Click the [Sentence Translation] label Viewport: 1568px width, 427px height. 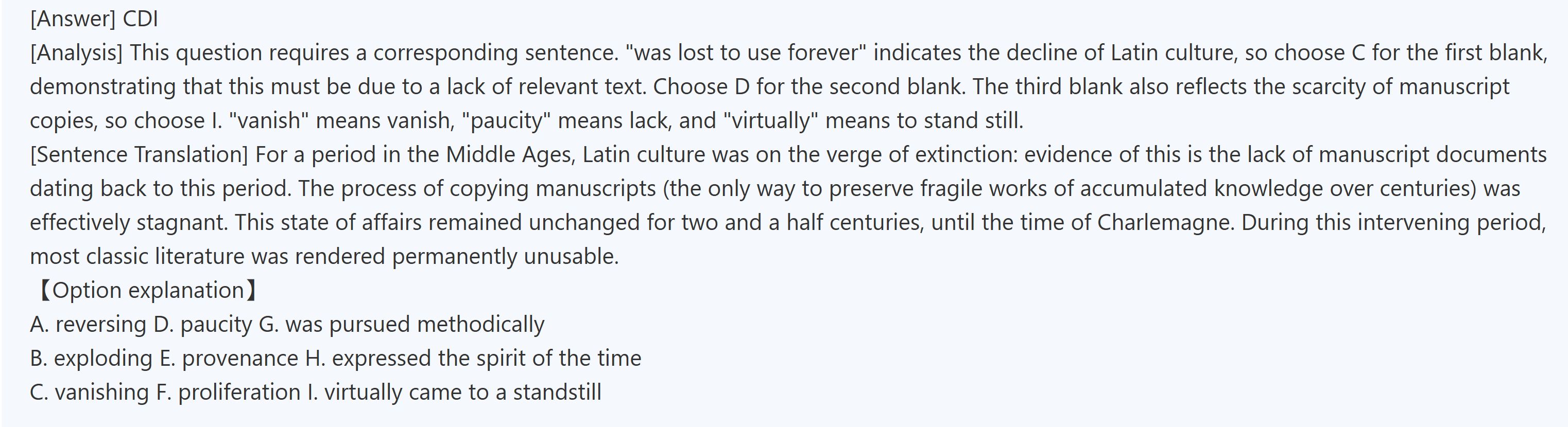pos(139,154)
